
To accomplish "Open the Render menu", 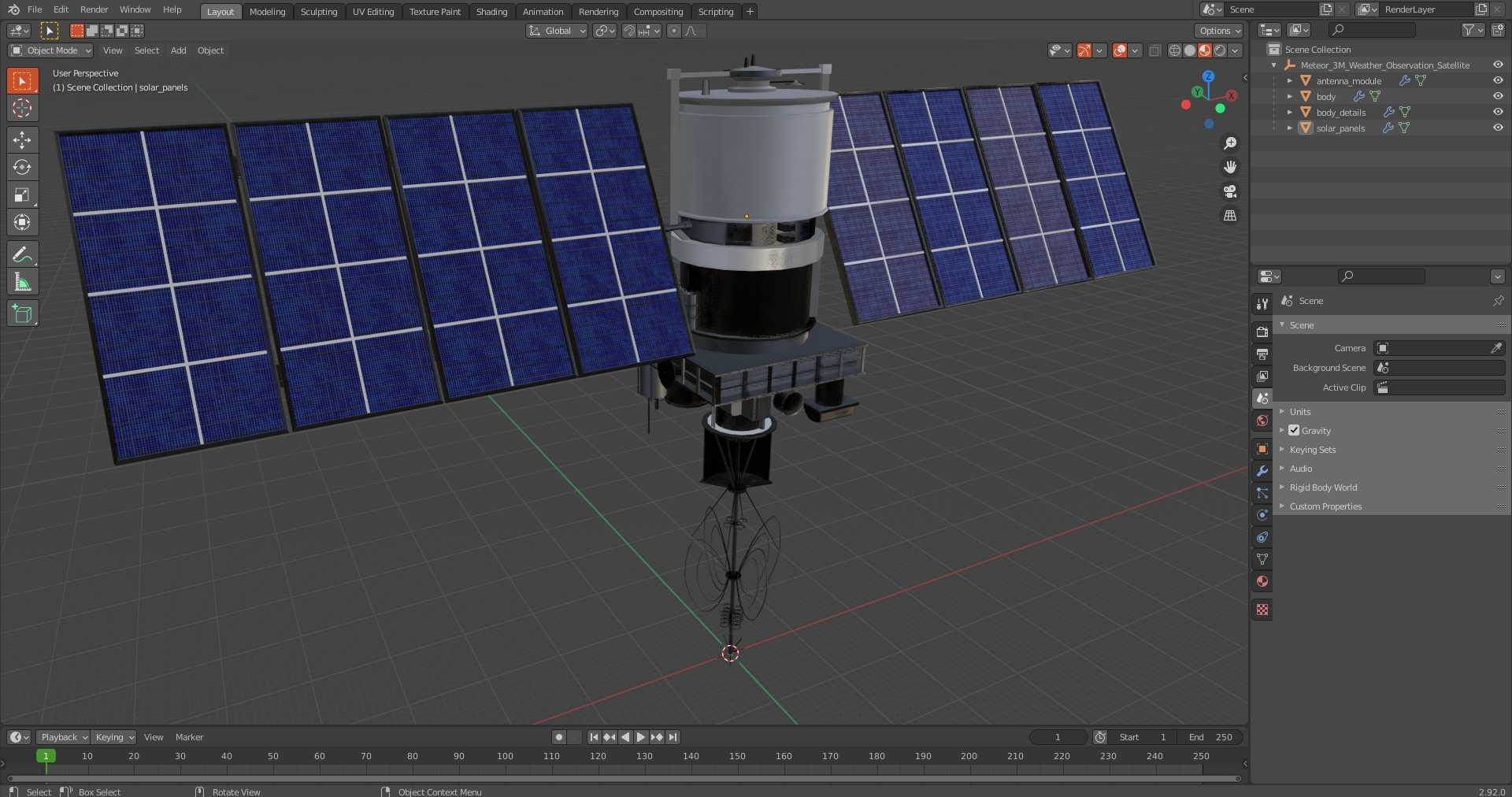I will (94, 9).
